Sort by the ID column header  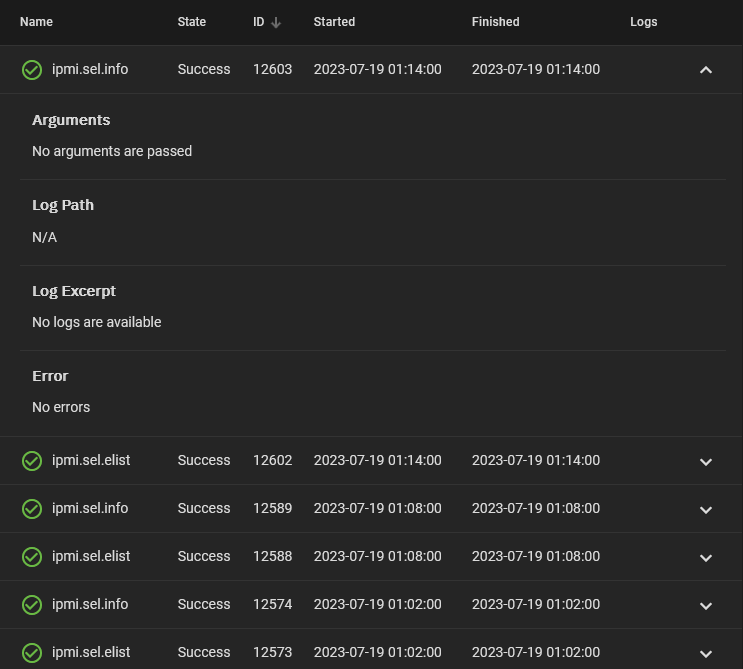point(258,22)
